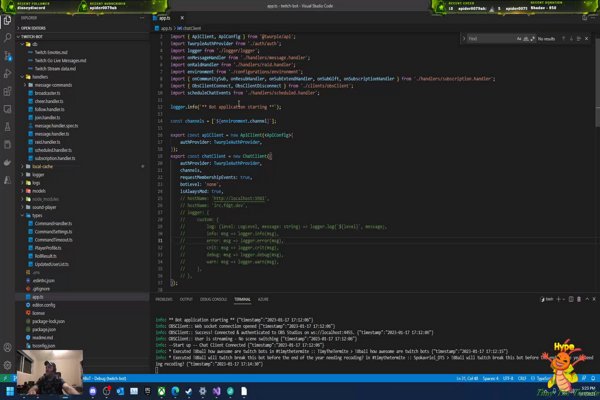Toggle Match Whole Word in find widget
This screenshot has width=600, height=400.
point(526,39)
